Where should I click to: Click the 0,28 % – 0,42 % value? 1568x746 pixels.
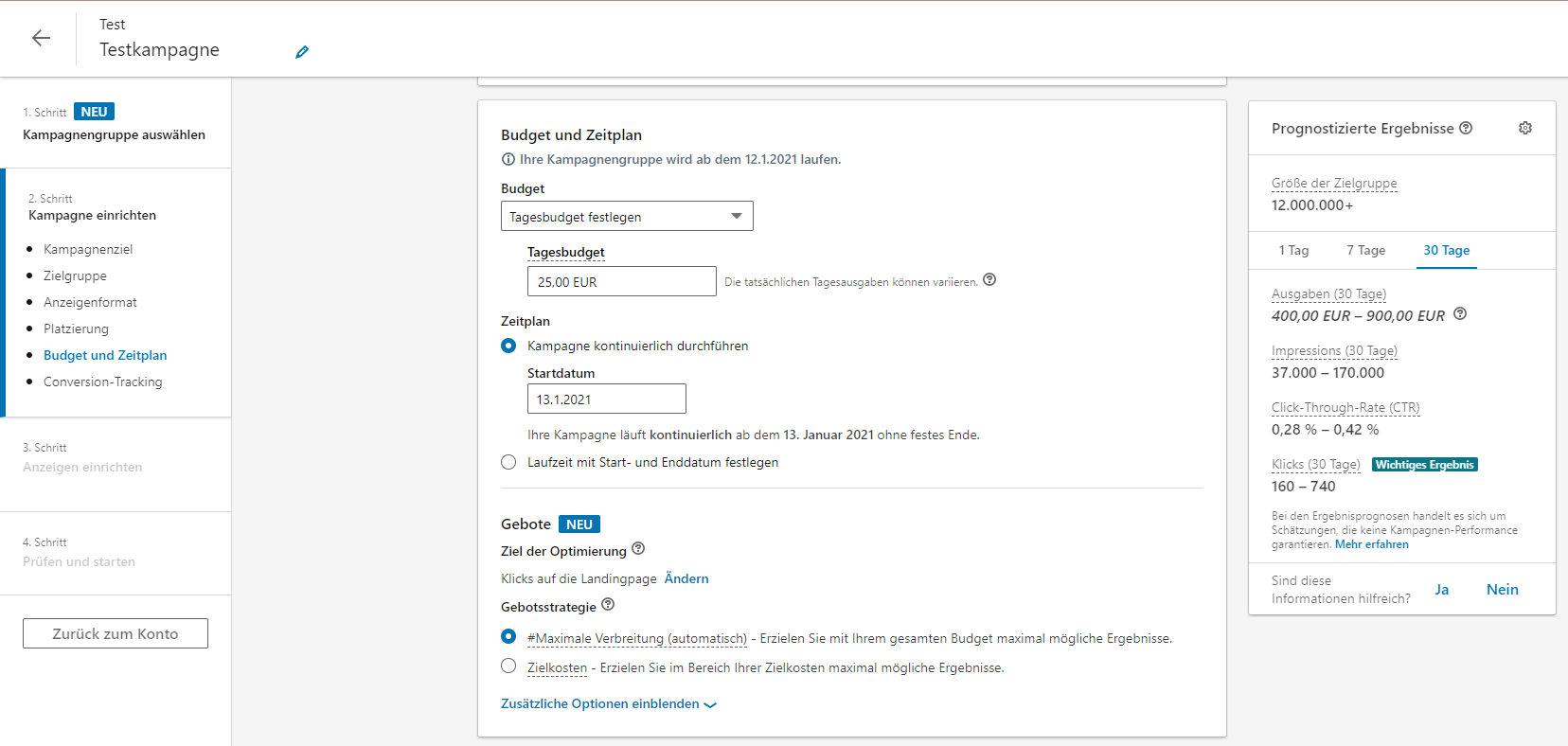[1325, 429]
